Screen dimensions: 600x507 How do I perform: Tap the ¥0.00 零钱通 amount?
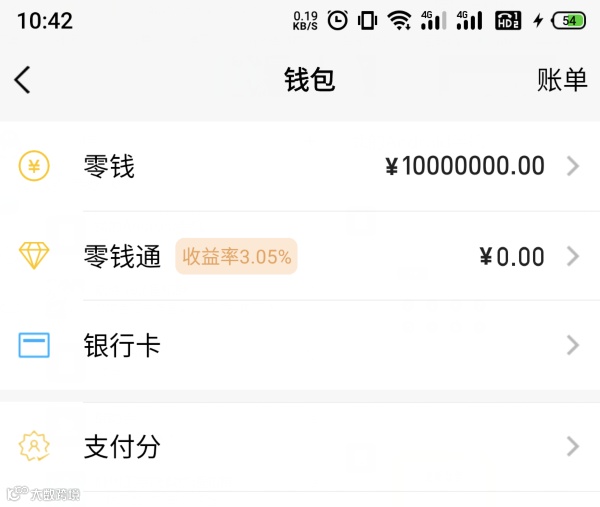coord(512,256)
